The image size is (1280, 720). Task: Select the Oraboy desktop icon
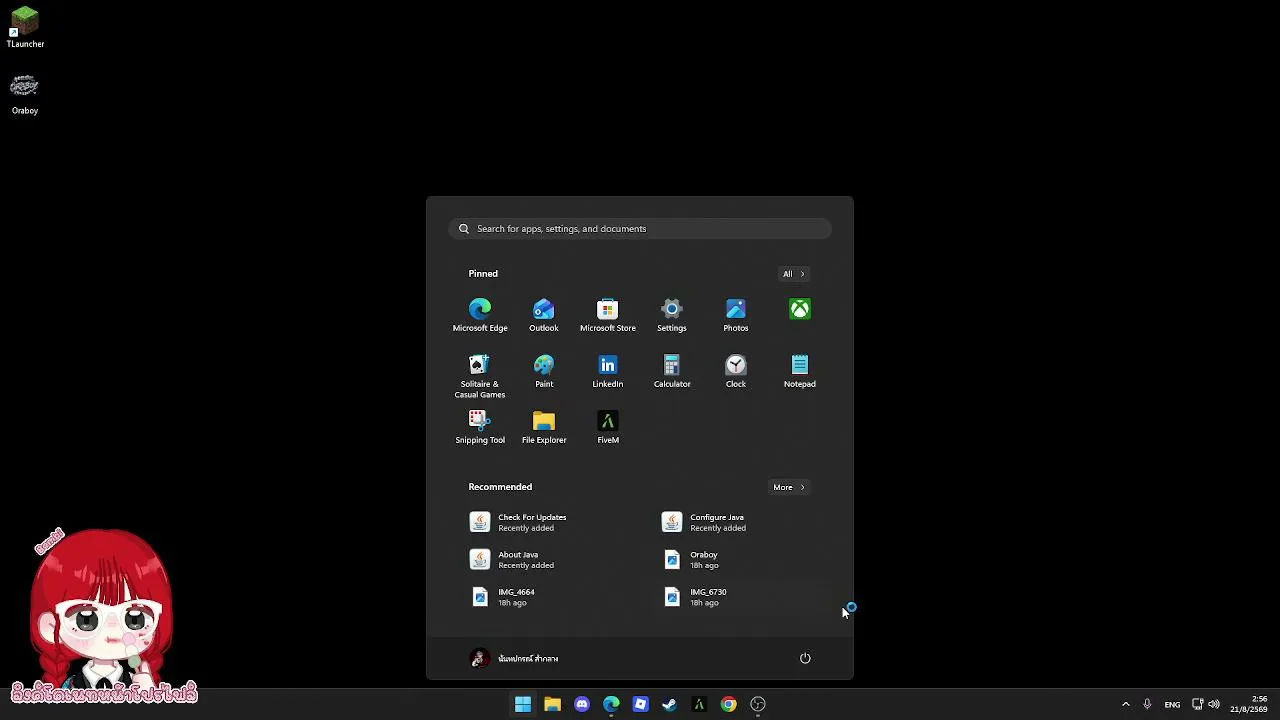click(25, 94)
